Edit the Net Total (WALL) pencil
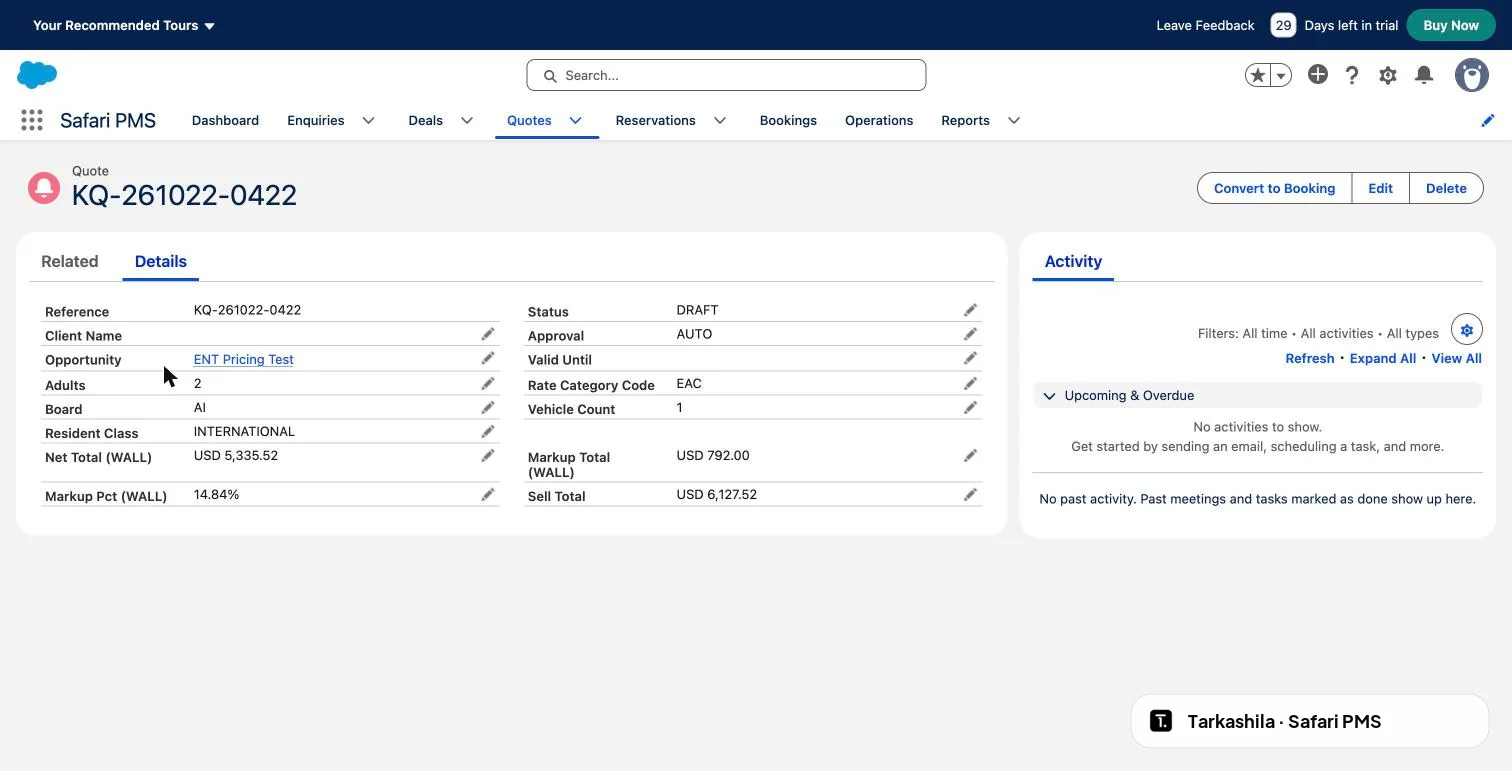 (x=488, y=455)
